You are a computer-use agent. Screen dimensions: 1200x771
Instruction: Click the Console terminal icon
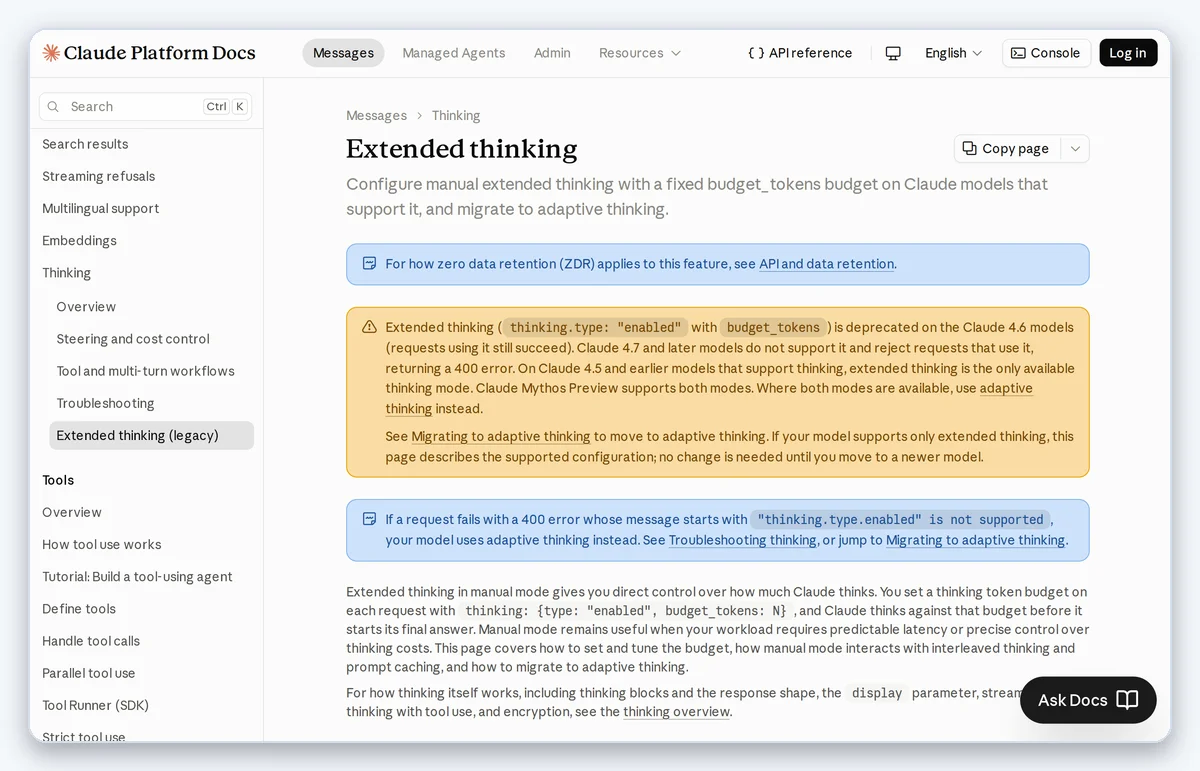pos(1018,53)
